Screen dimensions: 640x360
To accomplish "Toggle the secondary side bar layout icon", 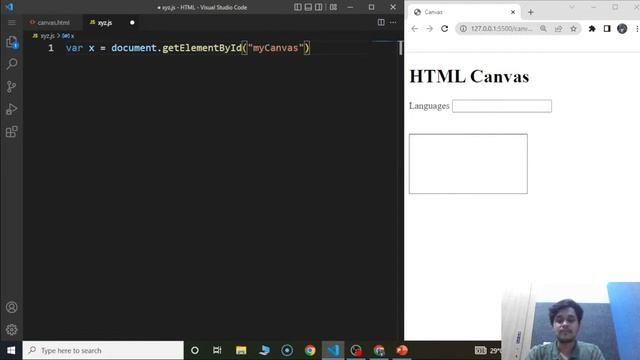I will [318, 7].
